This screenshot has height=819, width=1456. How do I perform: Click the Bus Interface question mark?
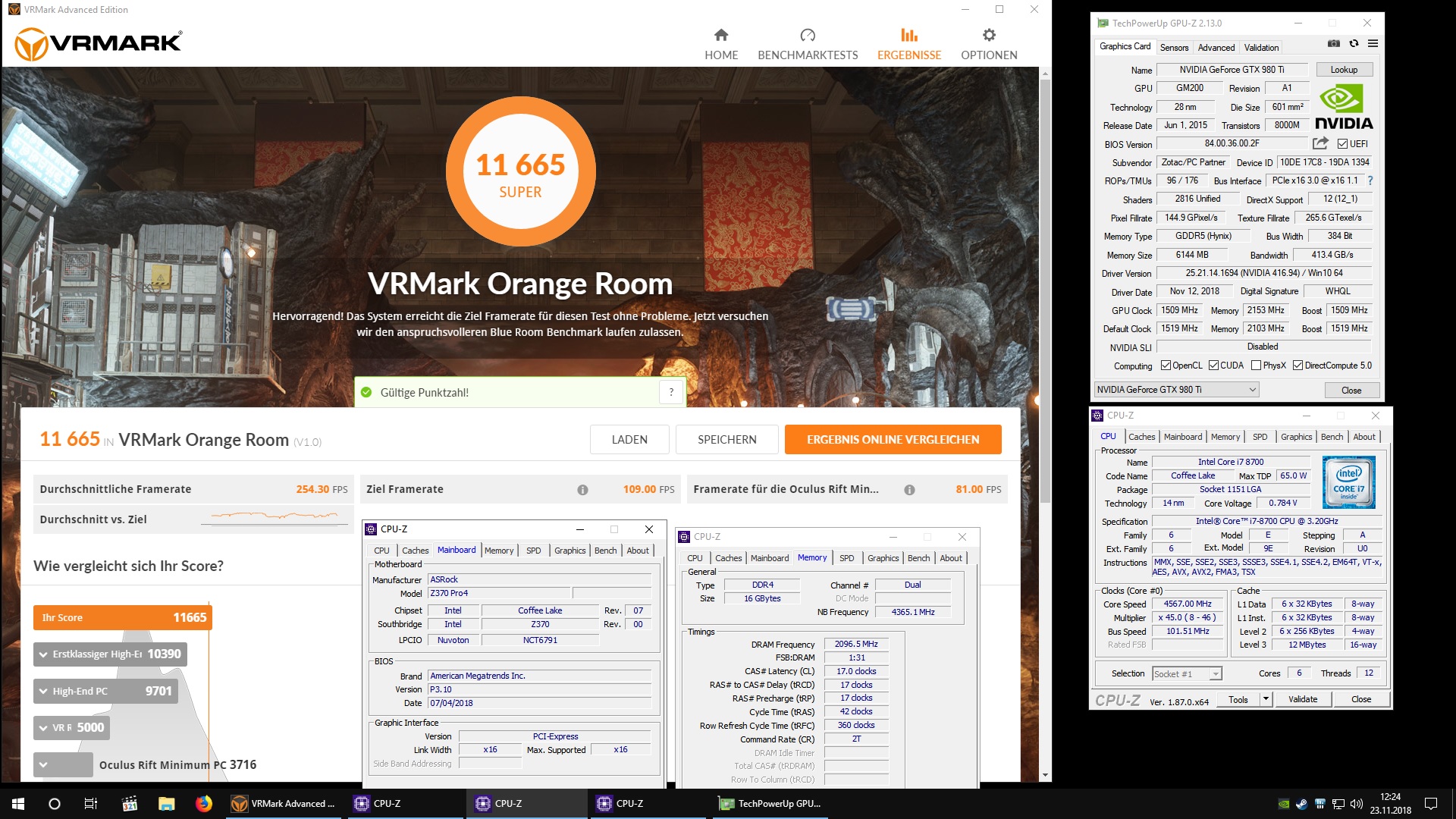tap(1370, 180)
